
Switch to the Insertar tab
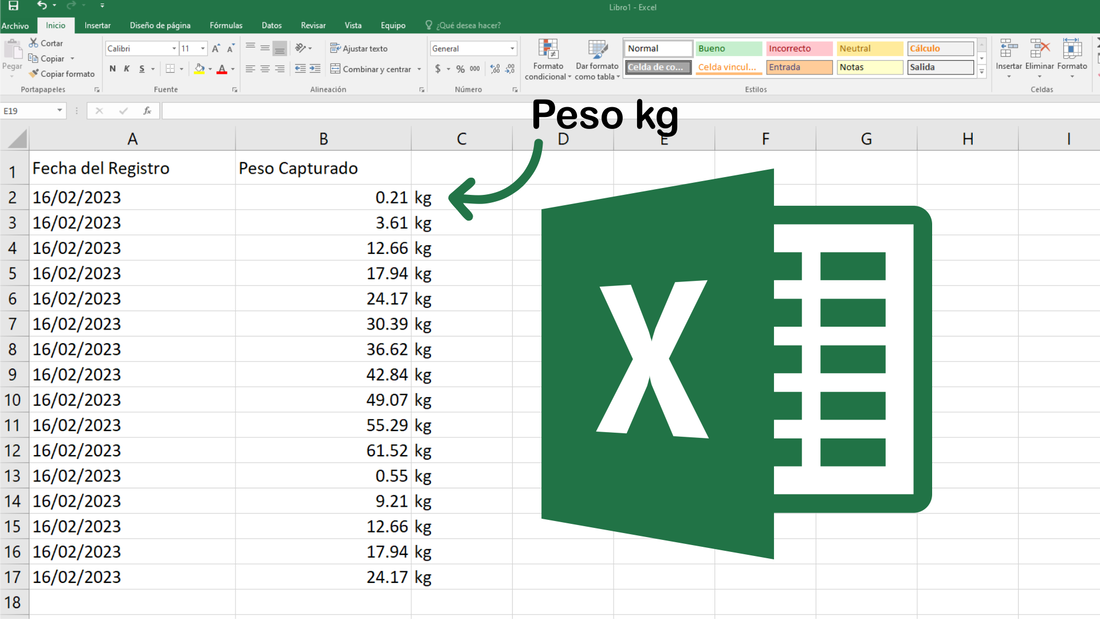click(98, 25)
